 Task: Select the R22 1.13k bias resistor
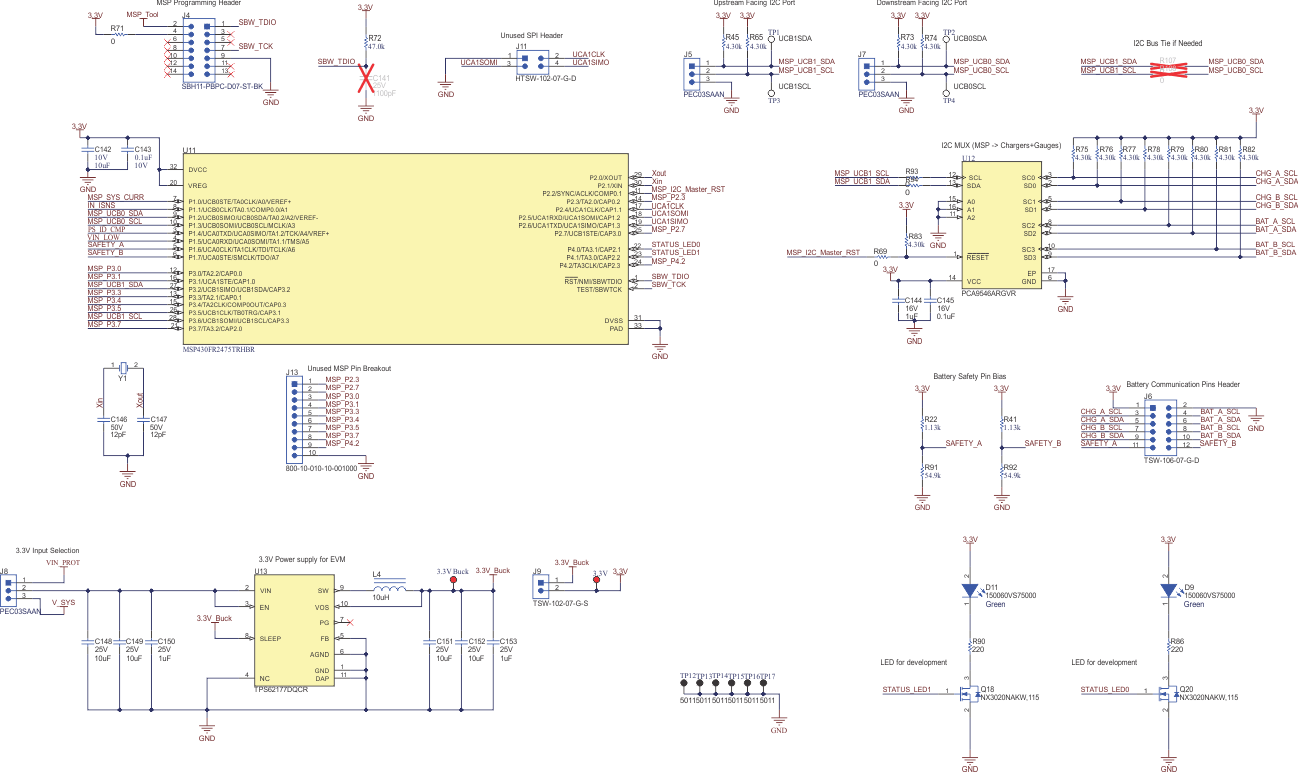pyautogui.click(x=922, y=423)
